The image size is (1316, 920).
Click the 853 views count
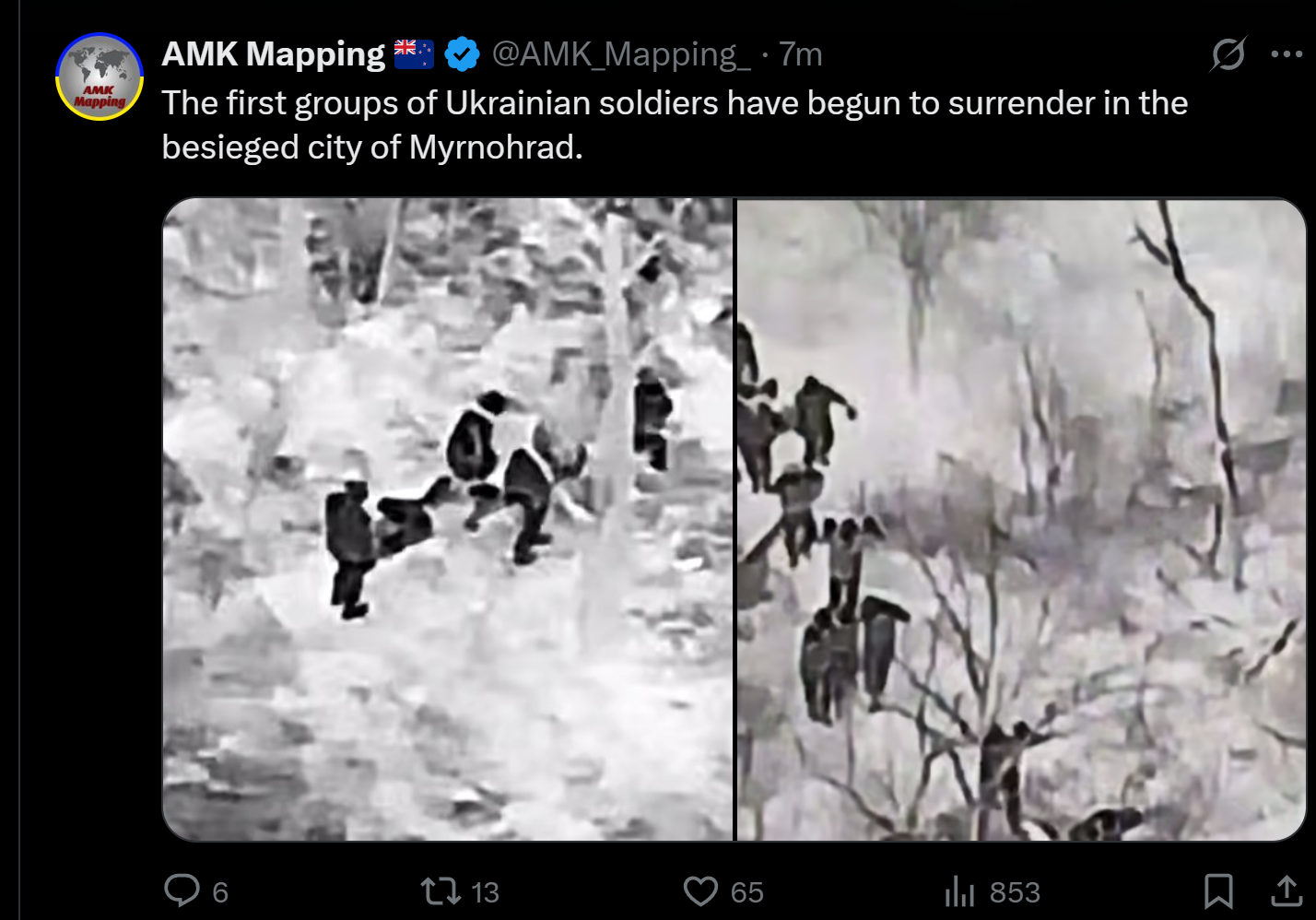point(1015,892)
